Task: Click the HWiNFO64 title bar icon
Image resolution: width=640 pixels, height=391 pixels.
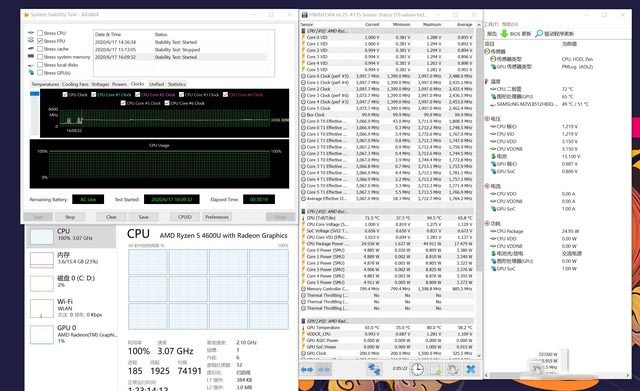Action: 304,15
